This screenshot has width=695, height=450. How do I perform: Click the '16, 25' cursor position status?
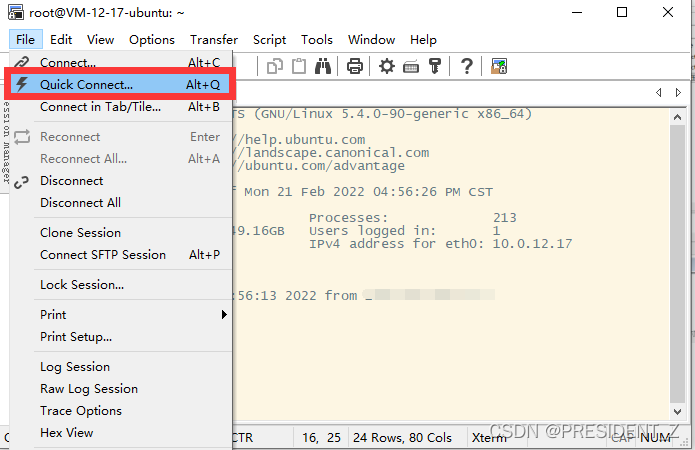[x=321, y=438]
